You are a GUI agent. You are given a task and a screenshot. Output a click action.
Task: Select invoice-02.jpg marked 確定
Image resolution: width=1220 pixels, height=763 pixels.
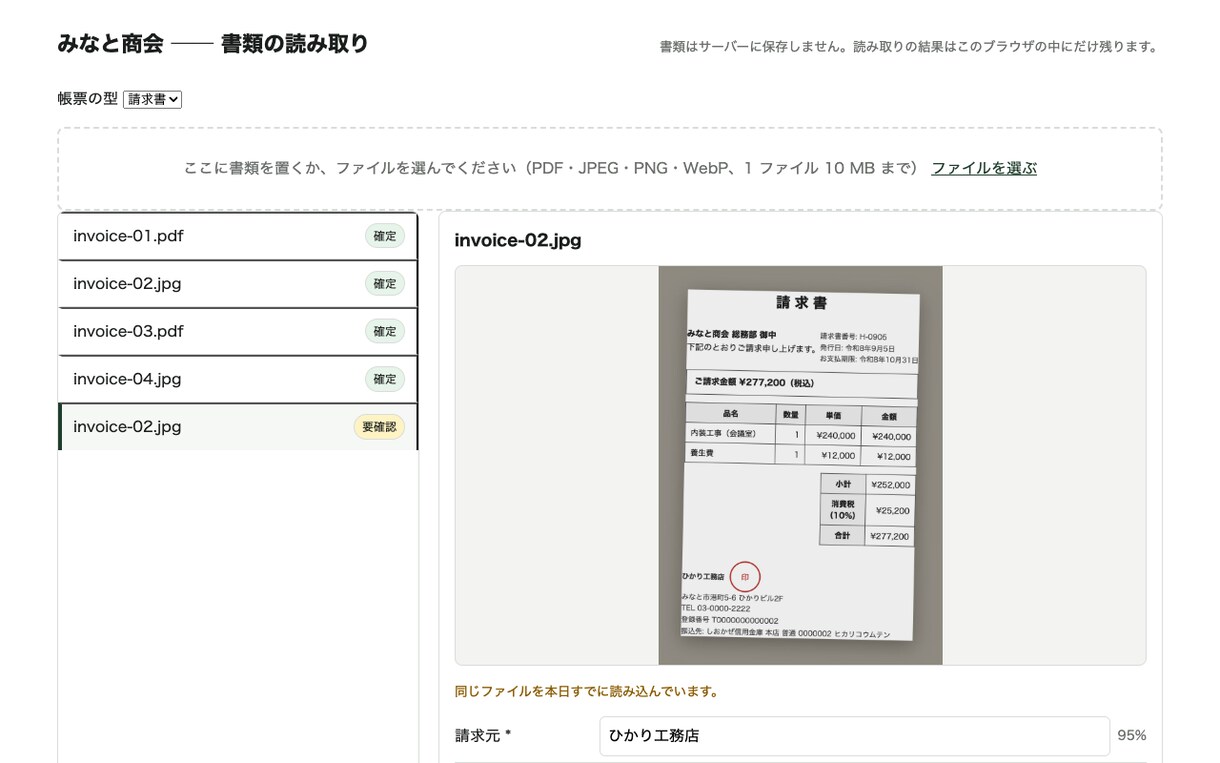tap(237, 284)
